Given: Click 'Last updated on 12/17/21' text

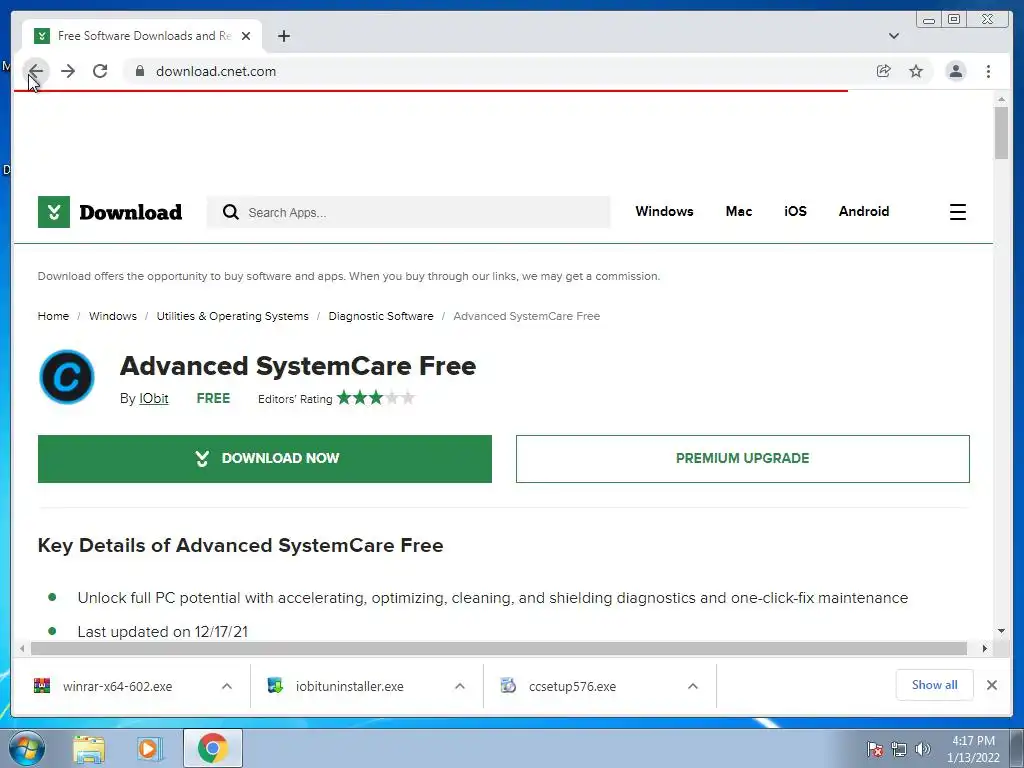Looking at the screenshot, I should tap(163, 632).
